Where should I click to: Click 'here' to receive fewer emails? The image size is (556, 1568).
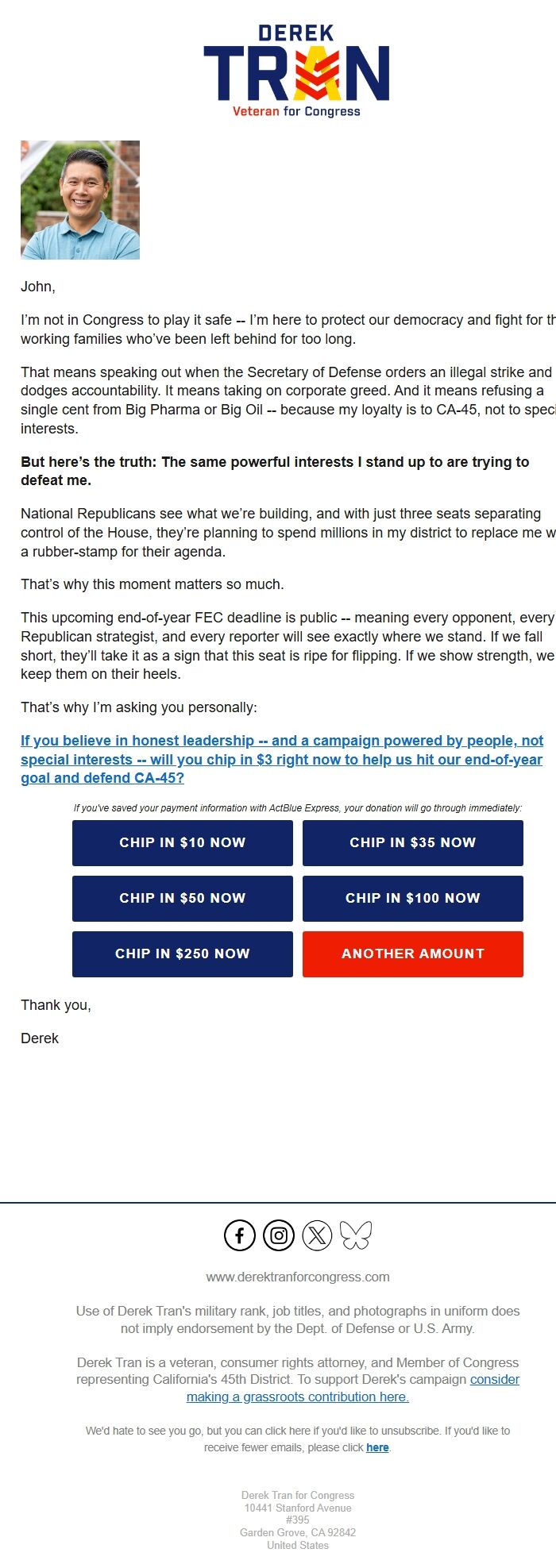click(376, 1447)
